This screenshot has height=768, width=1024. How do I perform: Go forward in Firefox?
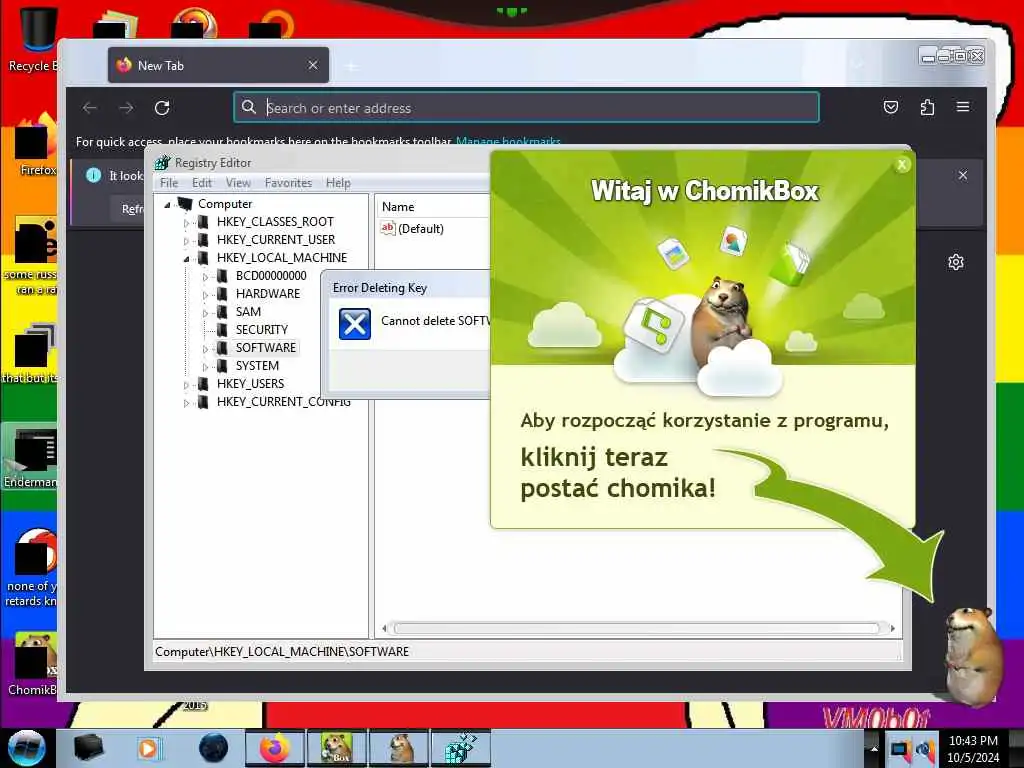pos(126,108)
